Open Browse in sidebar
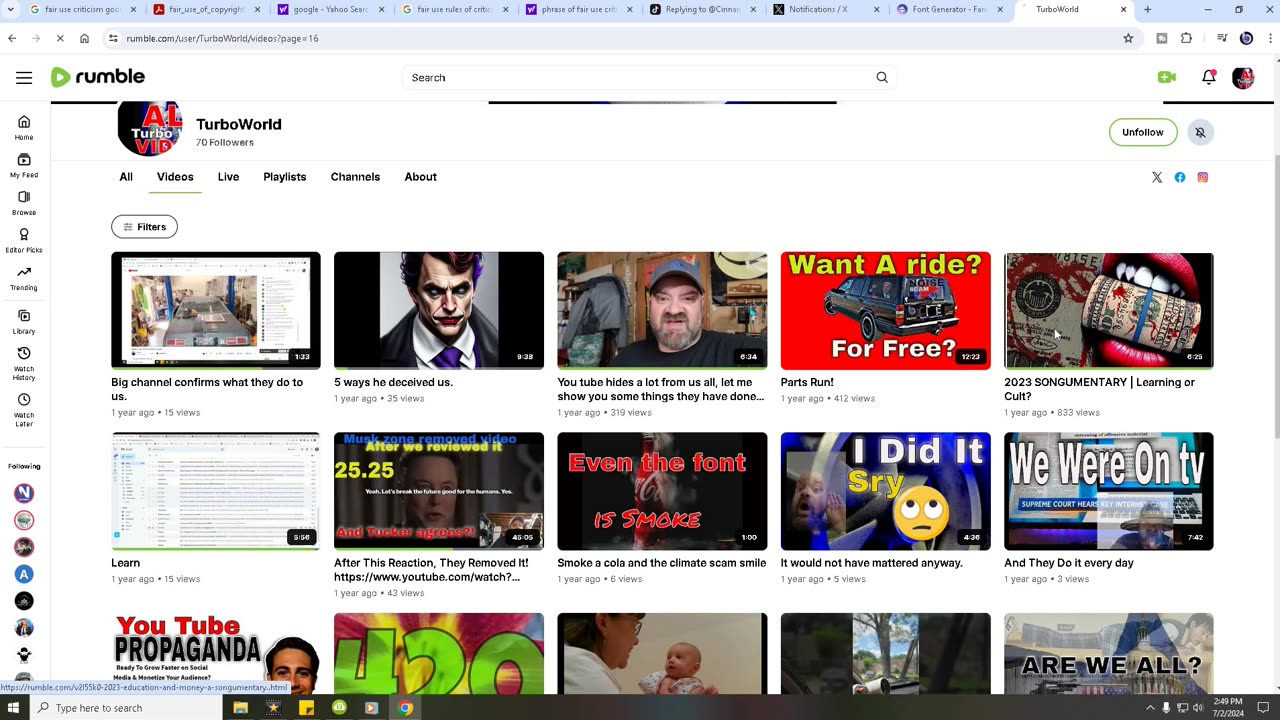 (24, 203)
